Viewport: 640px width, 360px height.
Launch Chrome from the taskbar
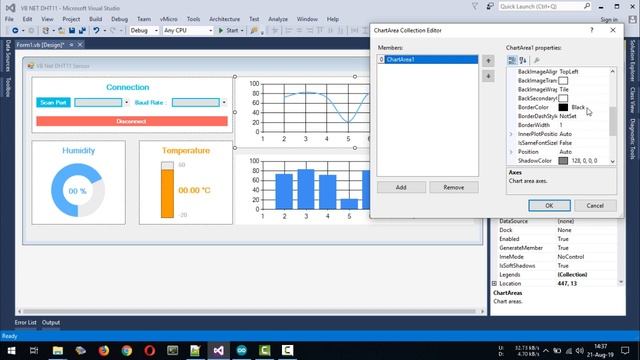point(127,351)
